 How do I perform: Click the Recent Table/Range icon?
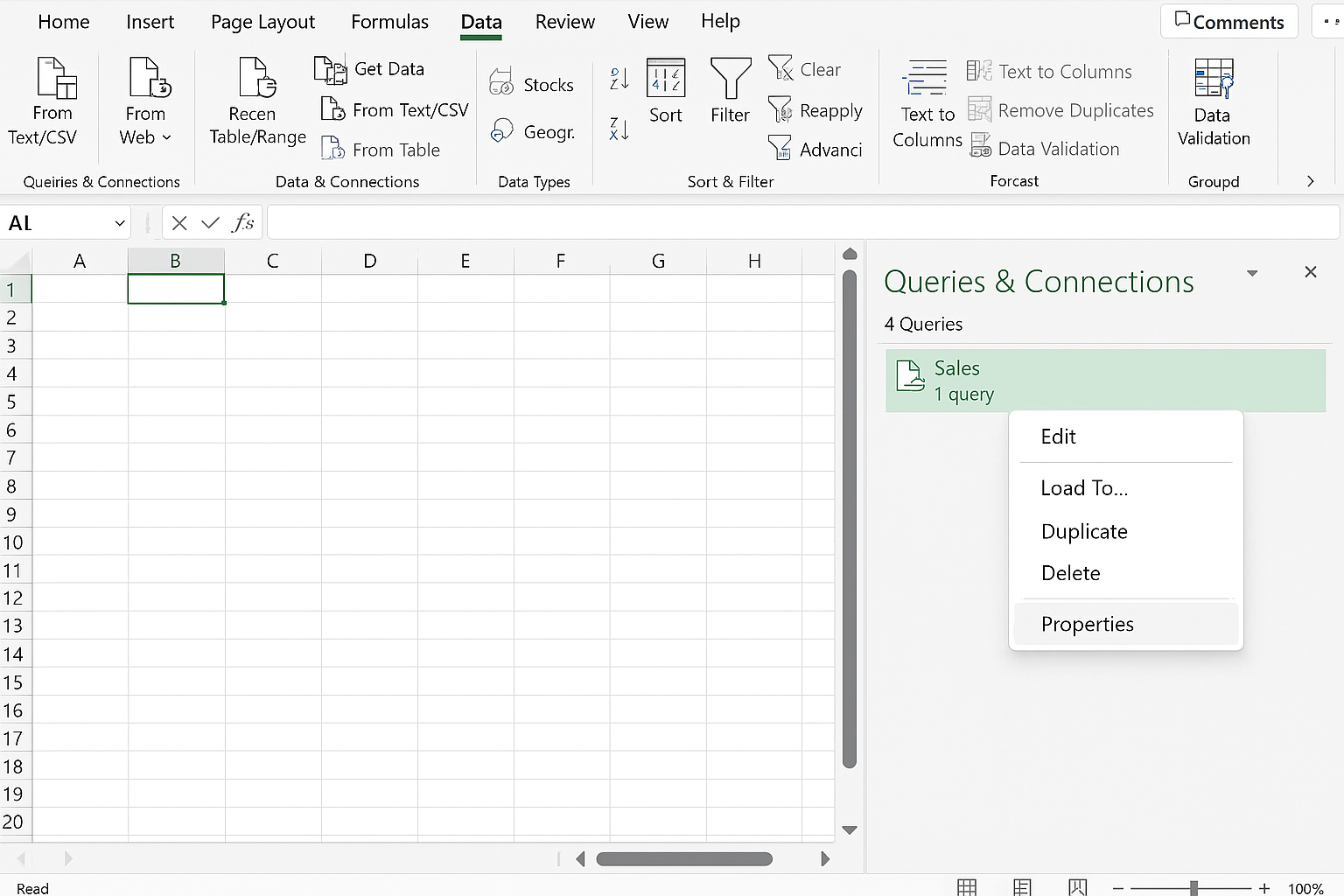257,78
